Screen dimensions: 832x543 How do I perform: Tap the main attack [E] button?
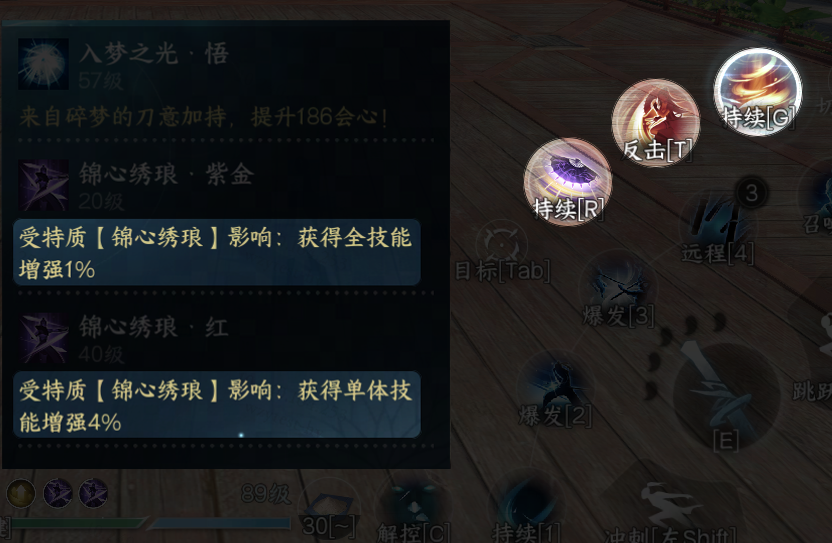725,397
